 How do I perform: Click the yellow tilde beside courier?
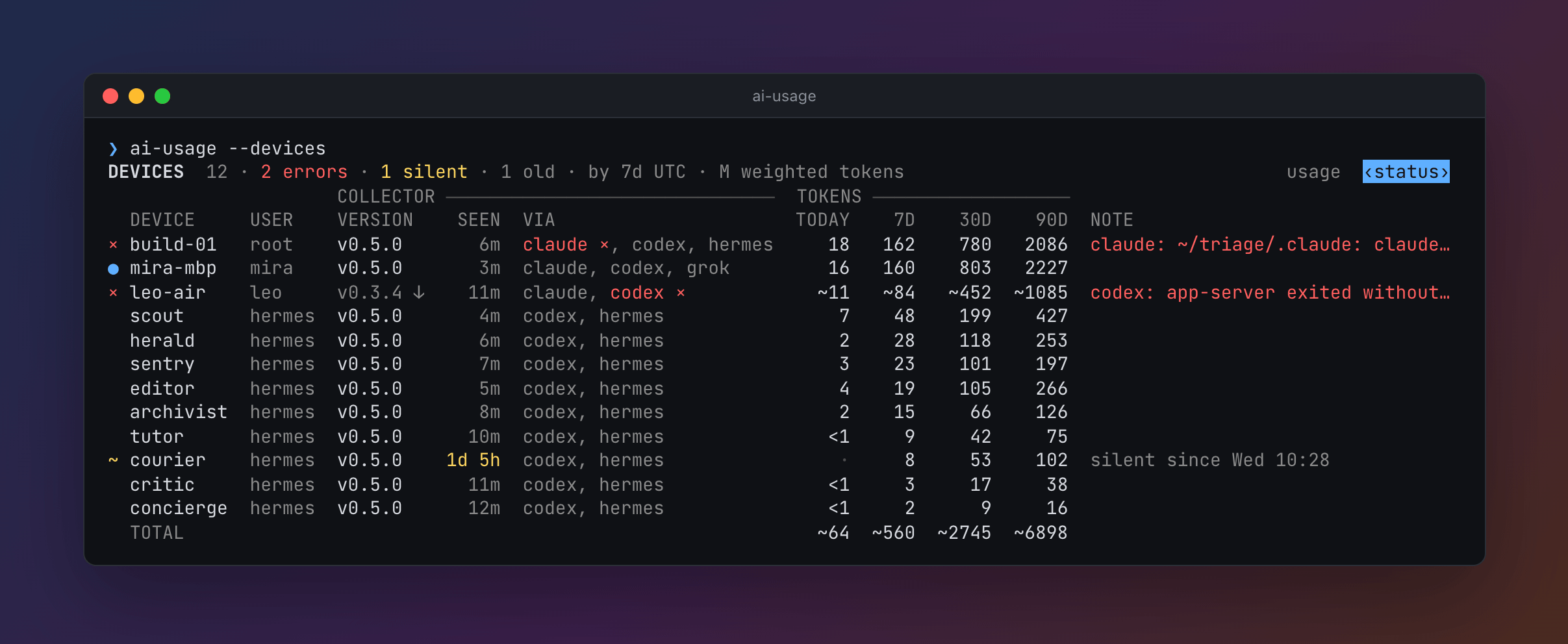pos(113,460)
